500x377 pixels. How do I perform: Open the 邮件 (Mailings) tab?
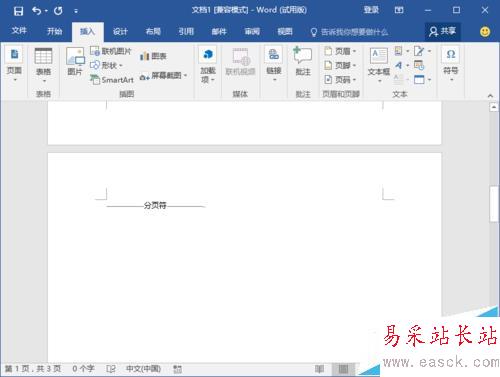[x=219, y=31]
